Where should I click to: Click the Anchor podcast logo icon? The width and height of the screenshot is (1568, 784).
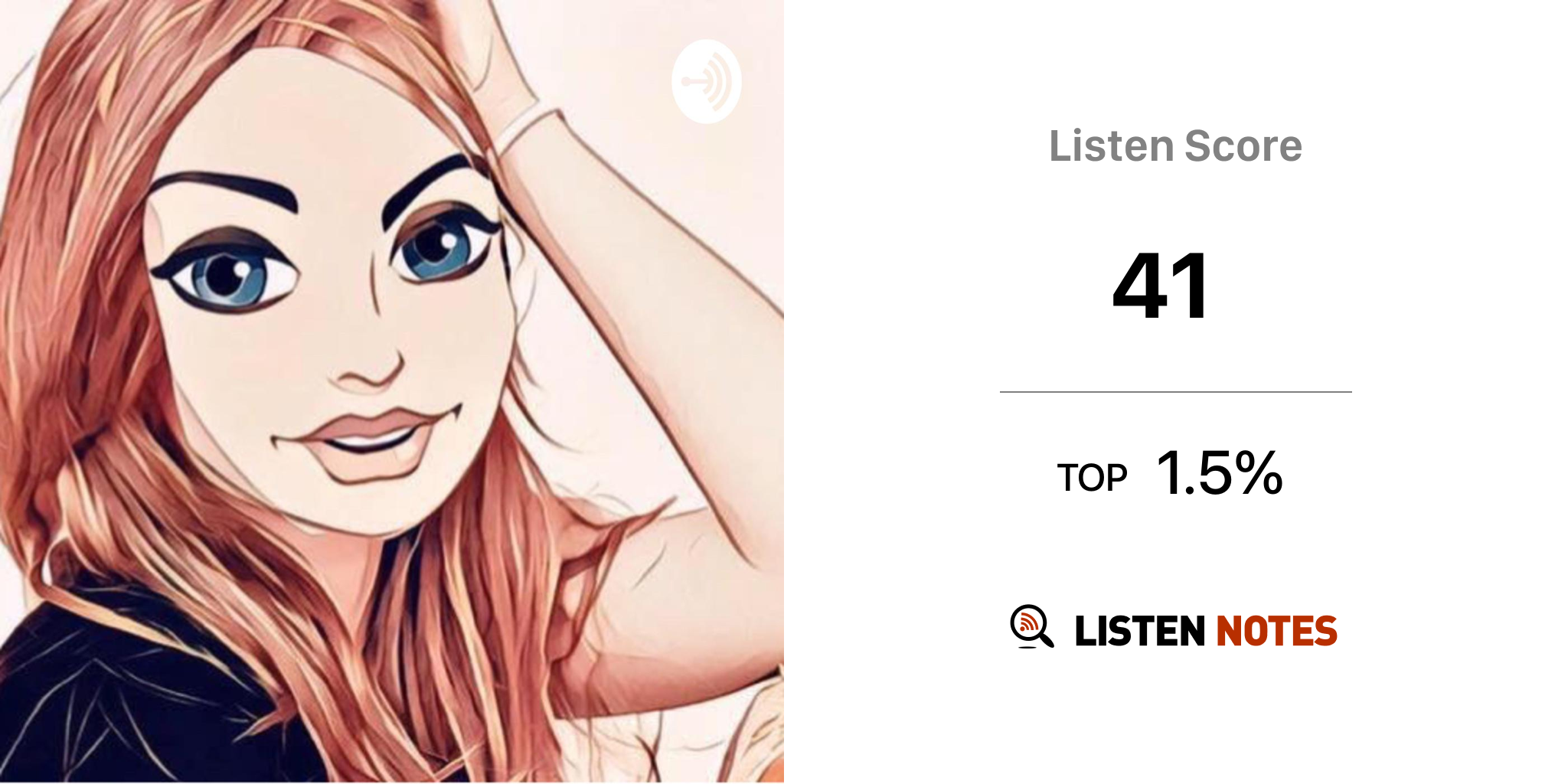click(707, 81)
